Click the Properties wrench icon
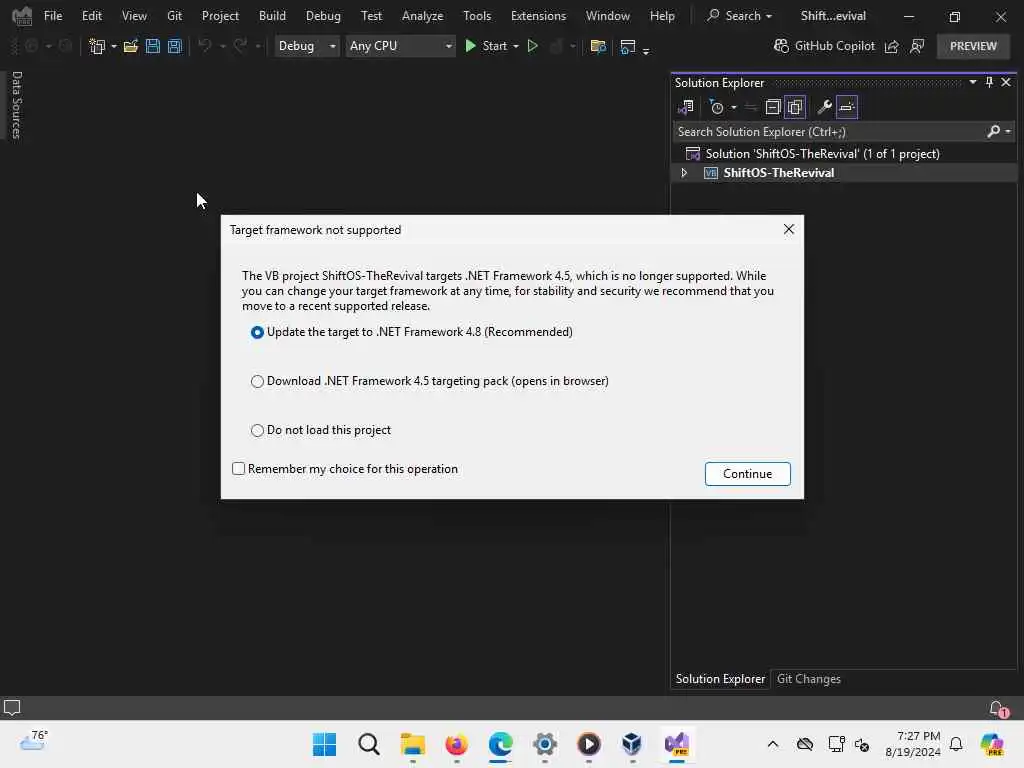The image size is (1024, 768). point(824,107)
